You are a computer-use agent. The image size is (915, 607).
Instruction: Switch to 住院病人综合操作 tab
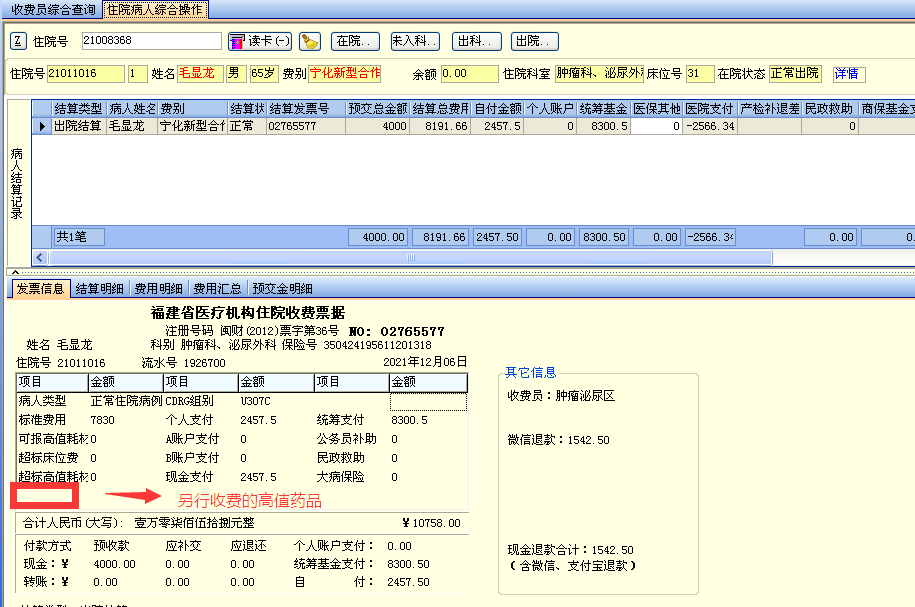coord(155,9)
